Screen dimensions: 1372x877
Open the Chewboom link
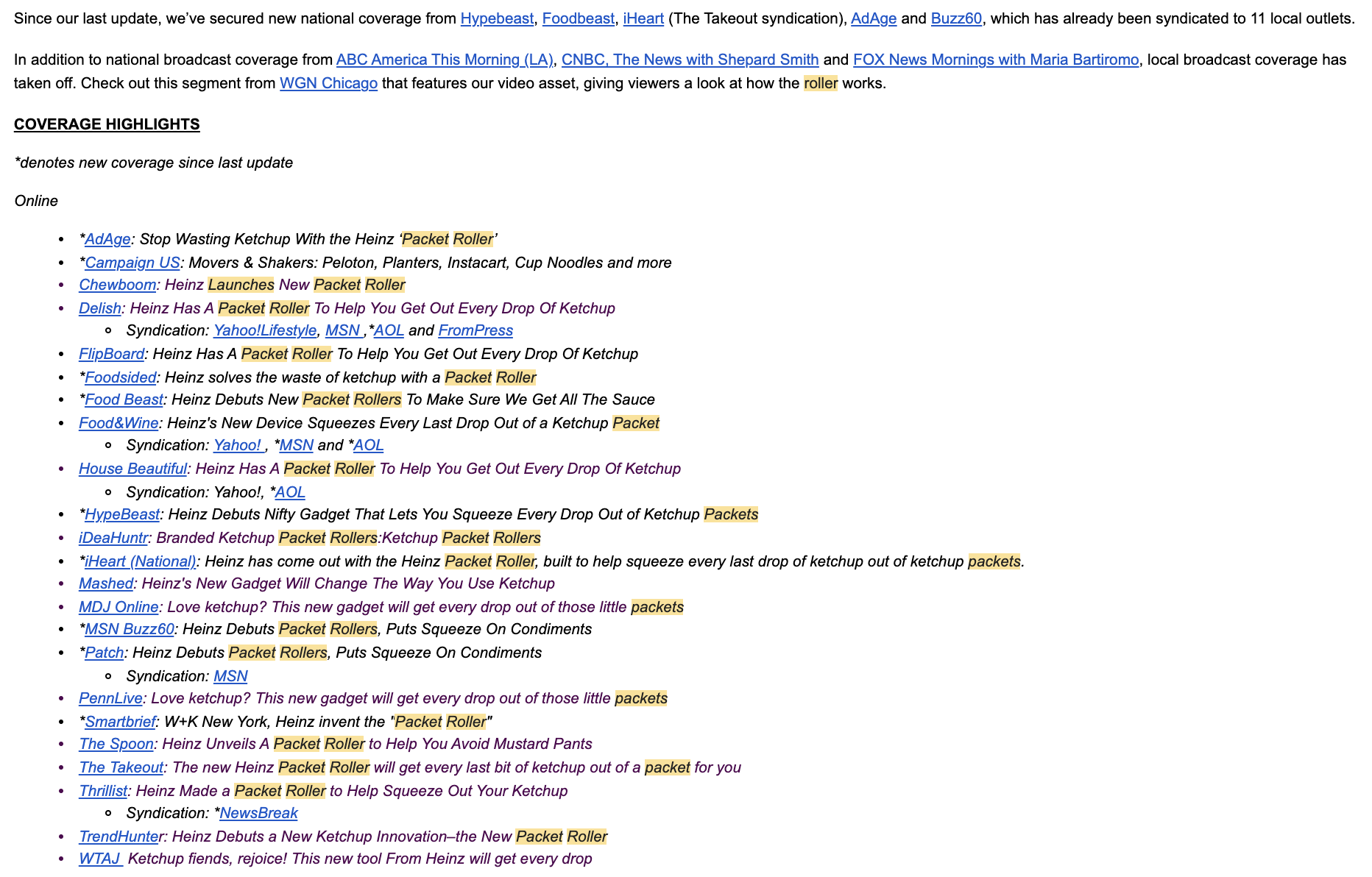(118, 285)
